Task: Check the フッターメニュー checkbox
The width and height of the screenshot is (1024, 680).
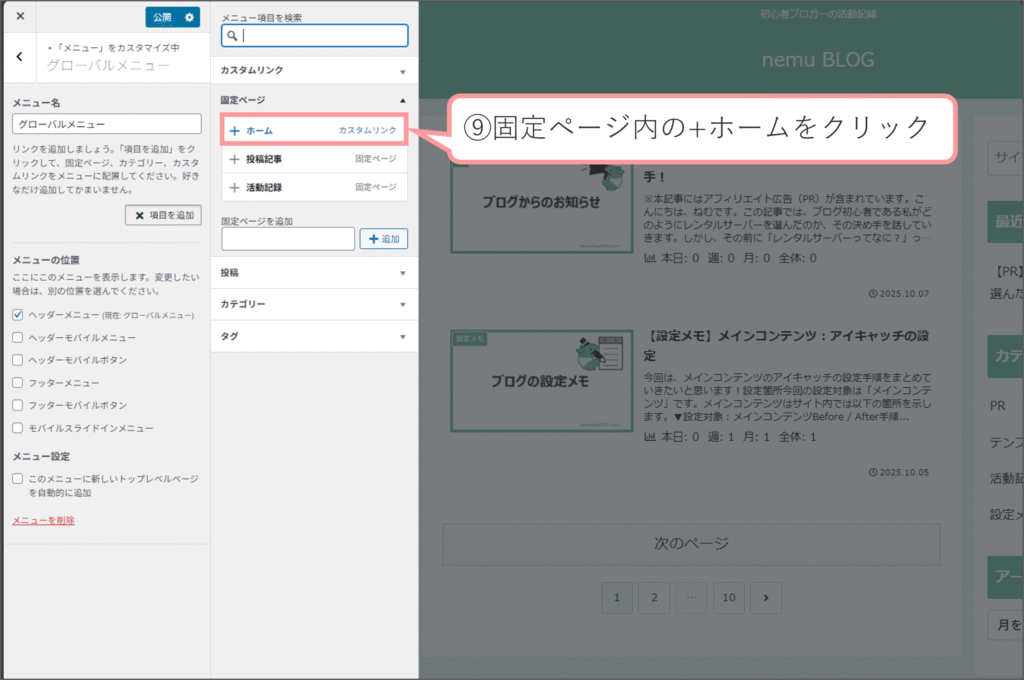Action: click(18, 383)
